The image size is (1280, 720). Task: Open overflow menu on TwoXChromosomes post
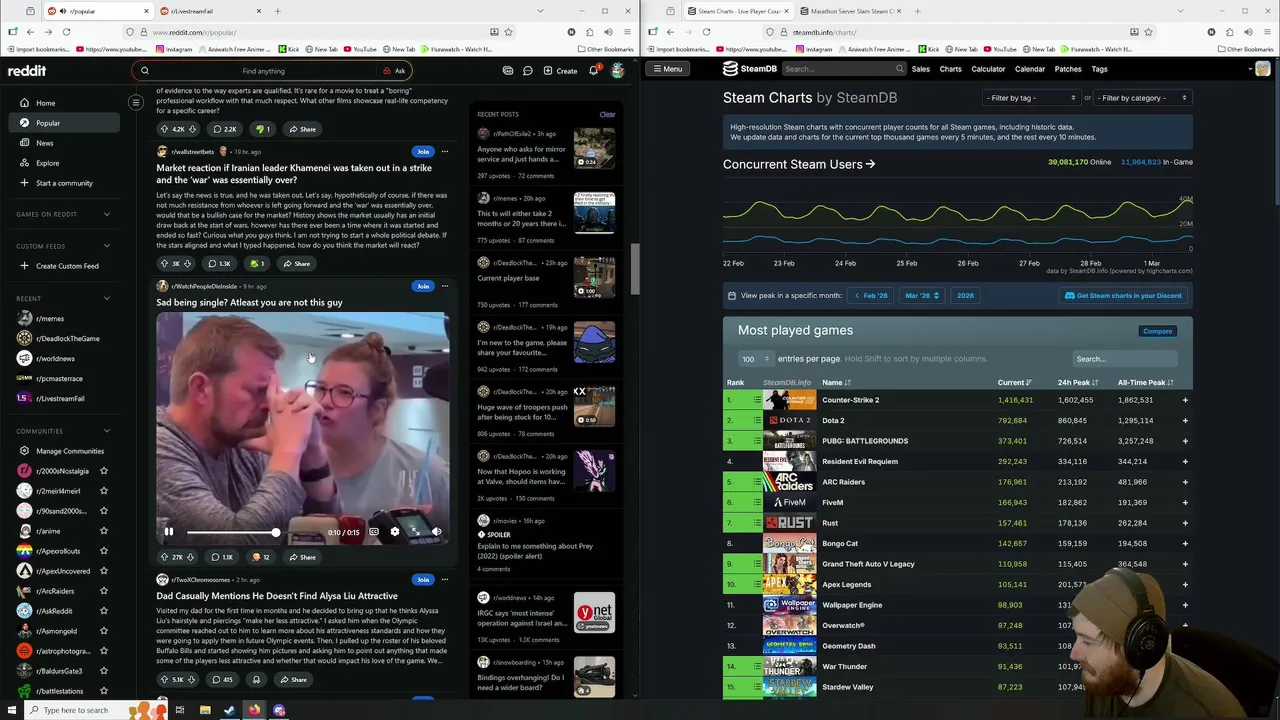point(445,580)
